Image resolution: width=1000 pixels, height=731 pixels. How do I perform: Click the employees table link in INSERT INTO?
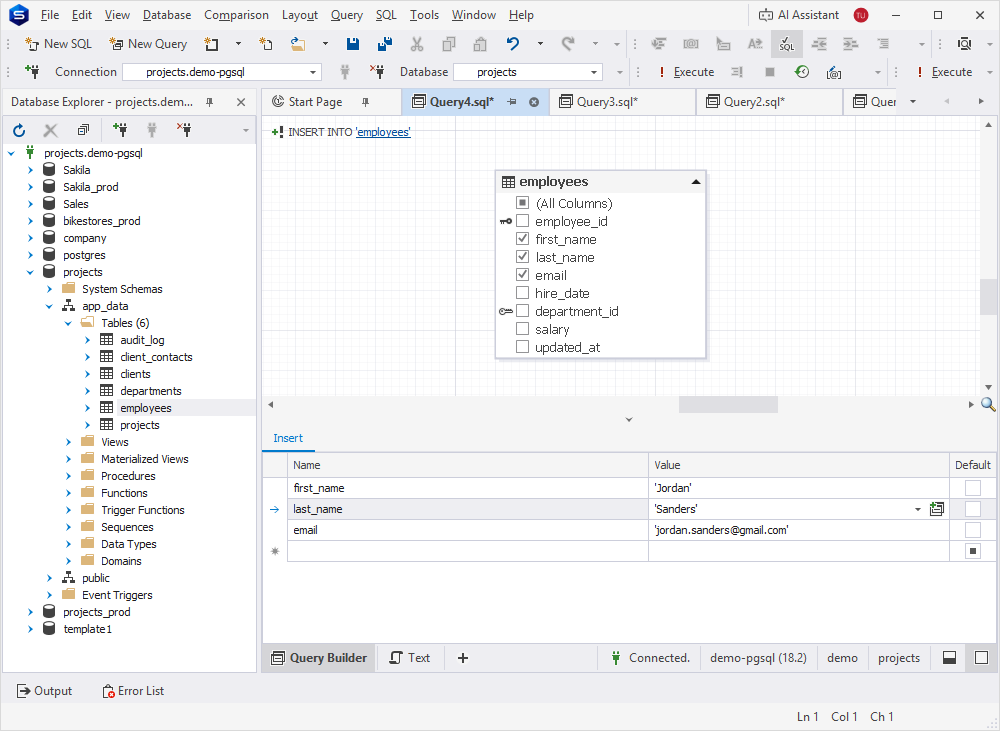(x=383, y=132)
